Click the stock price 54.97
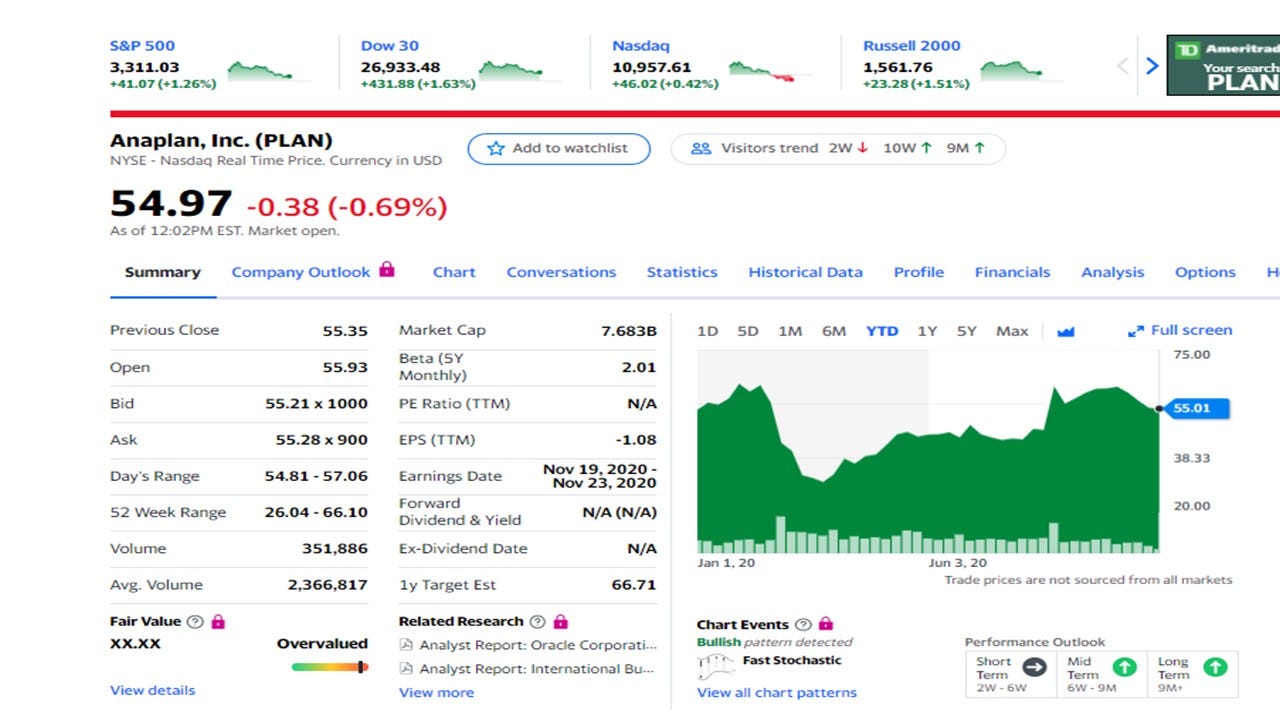The height and width of the screenshot is (720, 1280). [x=171, y=204]
